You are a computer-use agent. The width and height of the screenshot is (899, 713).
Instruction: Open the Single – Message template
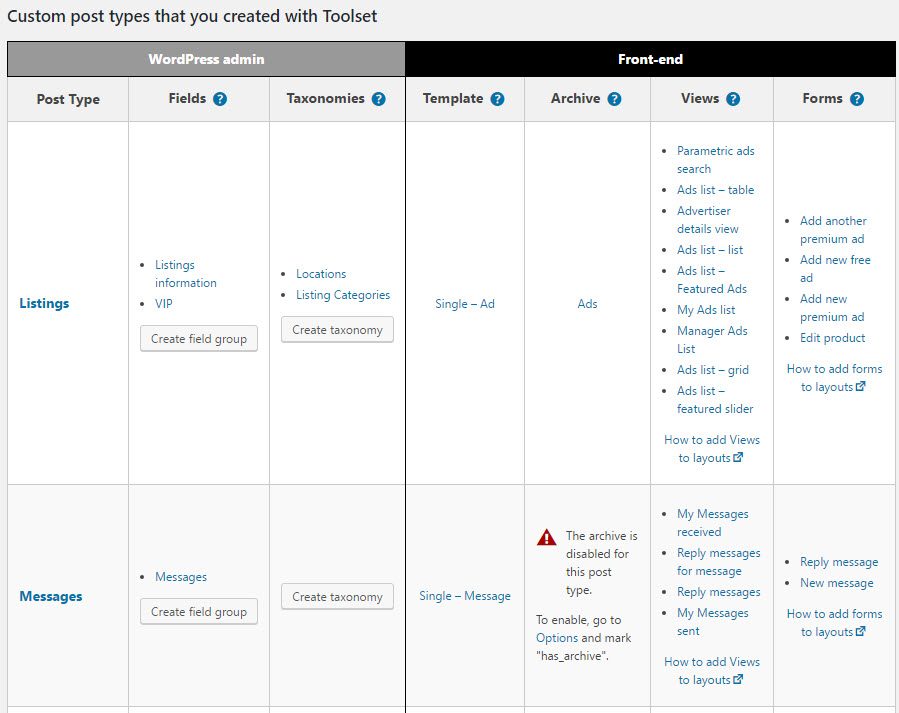465,596
